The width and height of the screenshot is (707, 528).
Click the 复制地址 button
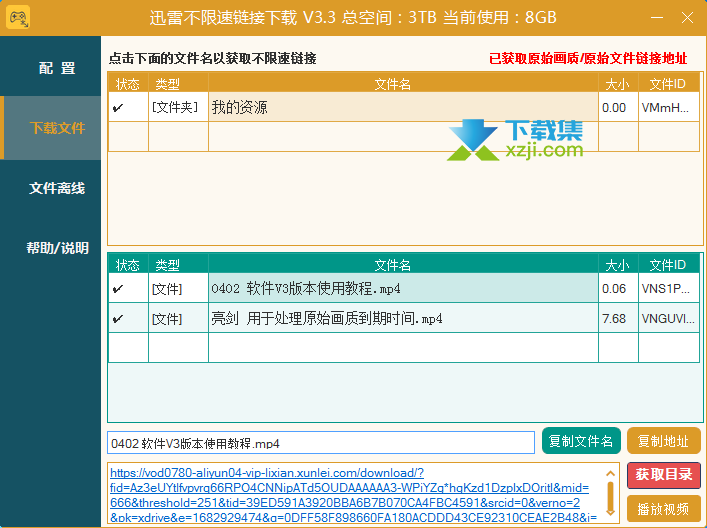663,441
